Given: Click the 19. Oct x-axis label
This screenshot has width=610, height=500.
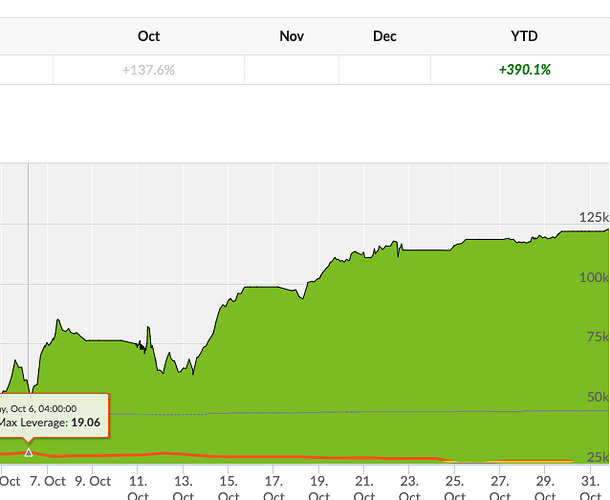Looking at the screenshot, I should pos(319,489).
